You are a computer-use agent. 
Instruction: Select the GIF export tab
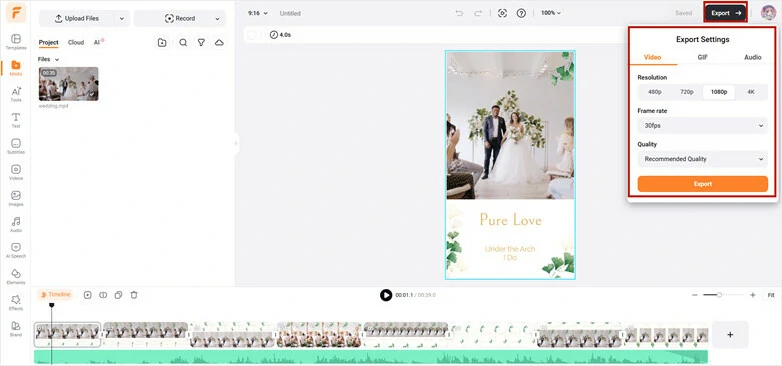click(x=703, y=57)
